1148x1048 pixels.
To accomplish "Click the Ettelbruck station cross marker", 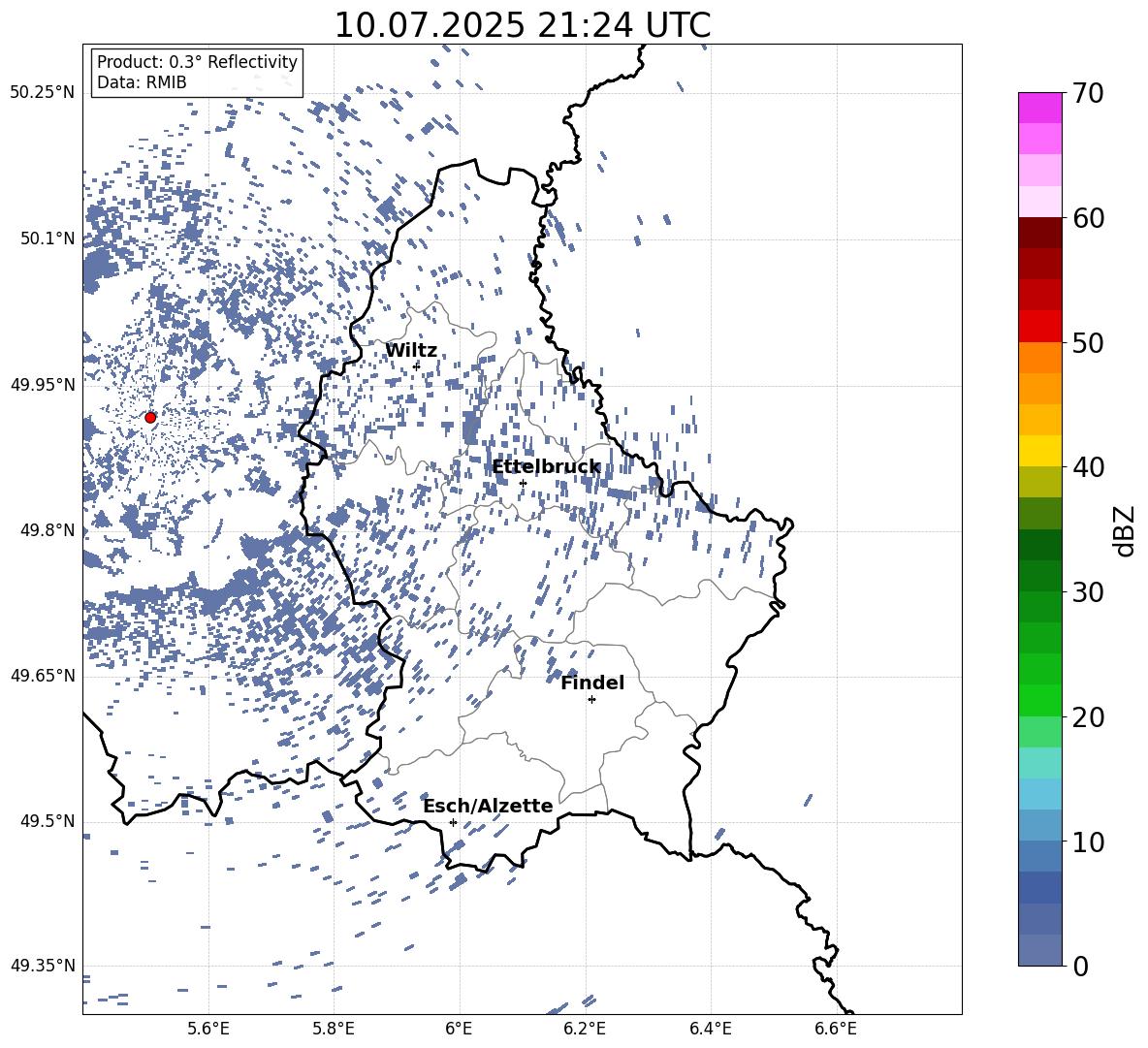I will point(523,483).
